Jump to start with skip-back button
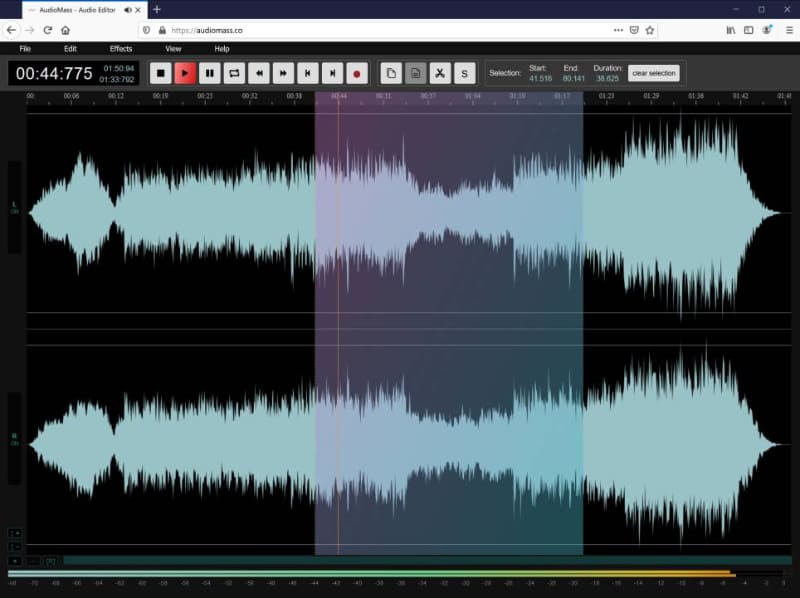The image size is (800, 598). click(x=308, y=73)
